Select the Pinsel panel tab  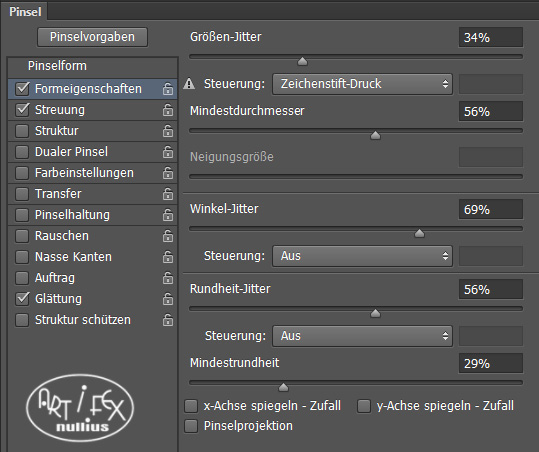(x=25, y=12)
